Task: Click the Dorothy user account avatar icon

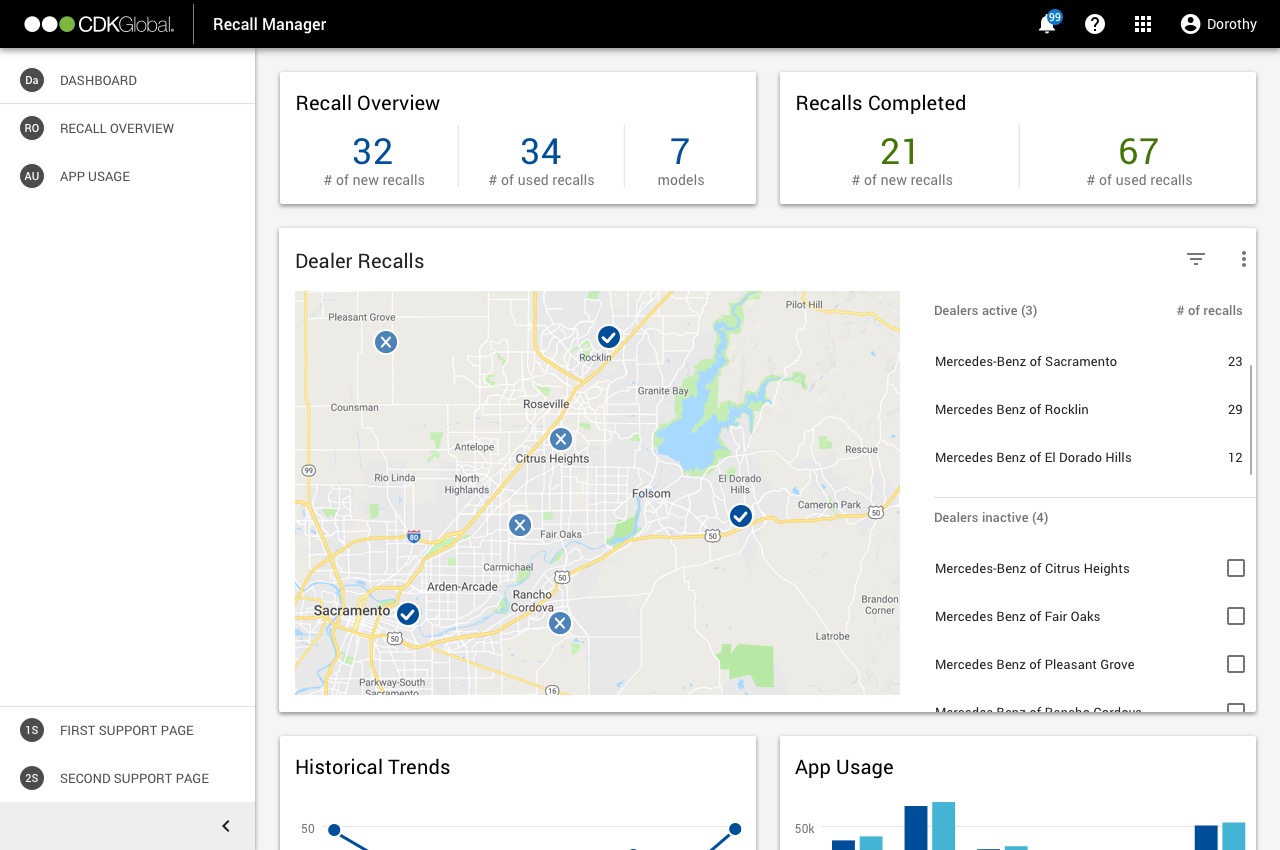Action: point(1190,24)
